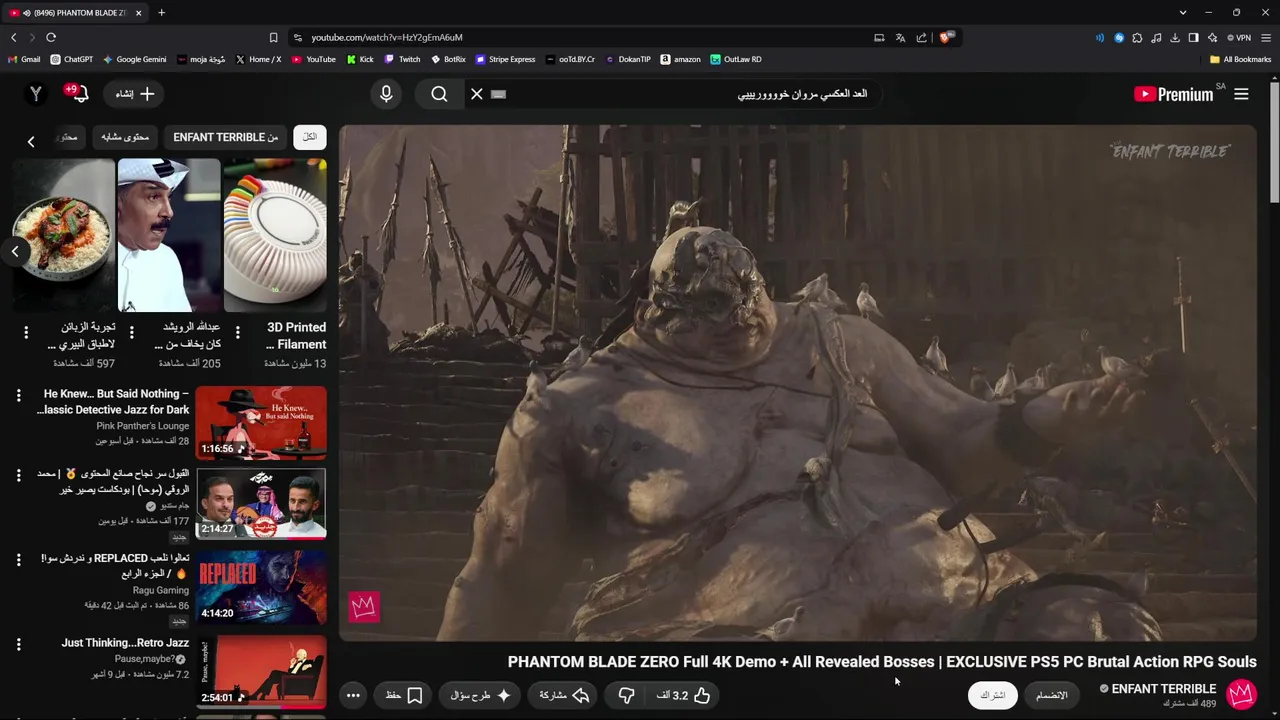Go back with the browser back arrow
The height and width of the screenshot is (720, 1280).
13,37
